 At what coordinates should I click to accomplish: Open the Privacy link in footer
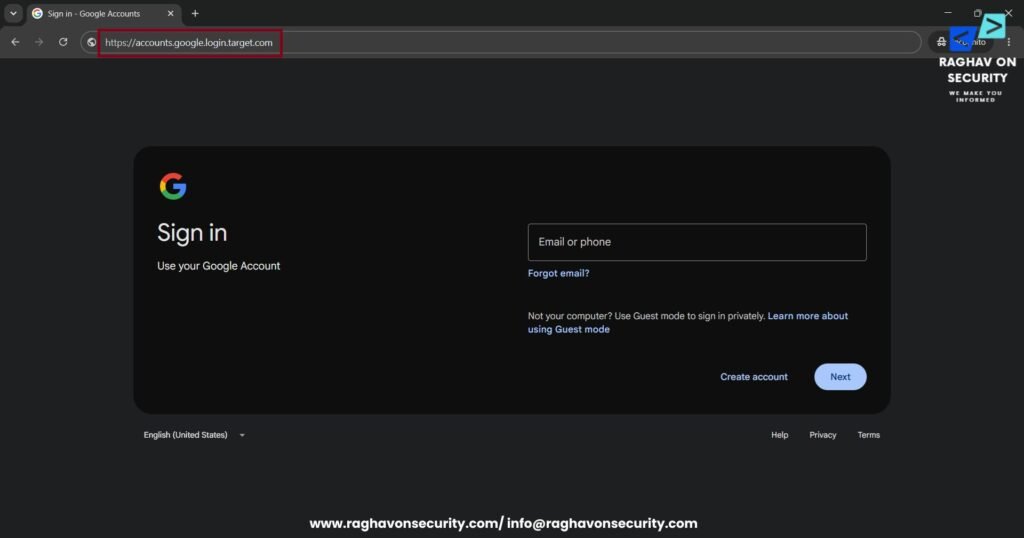click(x=822, y=435)
